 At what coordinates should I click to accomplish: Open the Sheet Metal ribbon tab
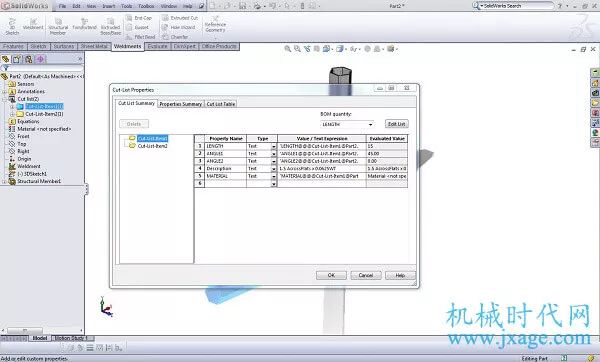click(x=94, y=46)
